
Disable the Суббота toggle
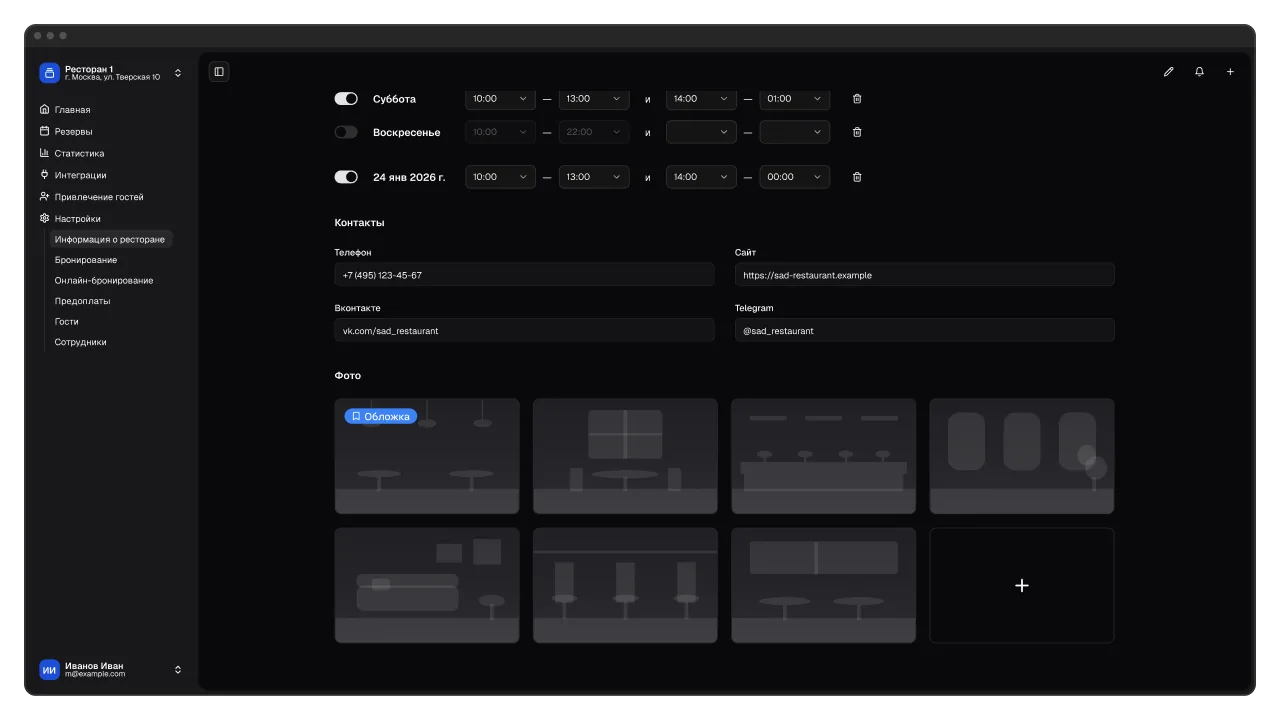point(346,99)
